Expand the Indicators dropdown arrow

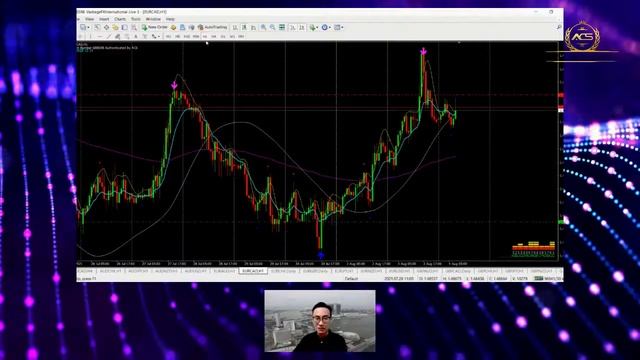[317, 27]
